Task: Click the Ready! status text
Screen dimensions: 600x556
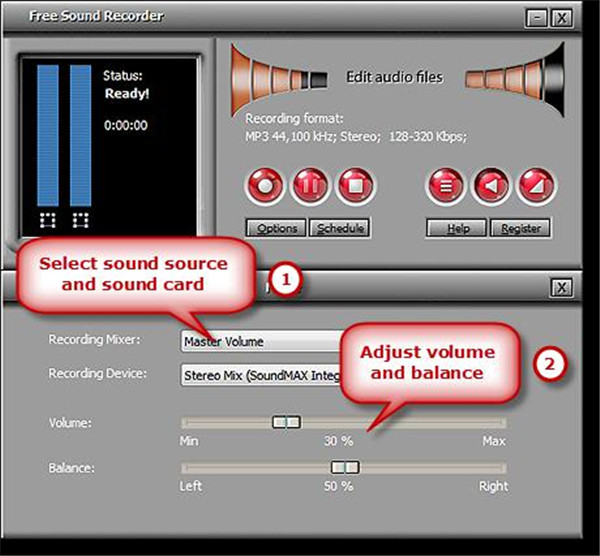Action: click(127, 94)
